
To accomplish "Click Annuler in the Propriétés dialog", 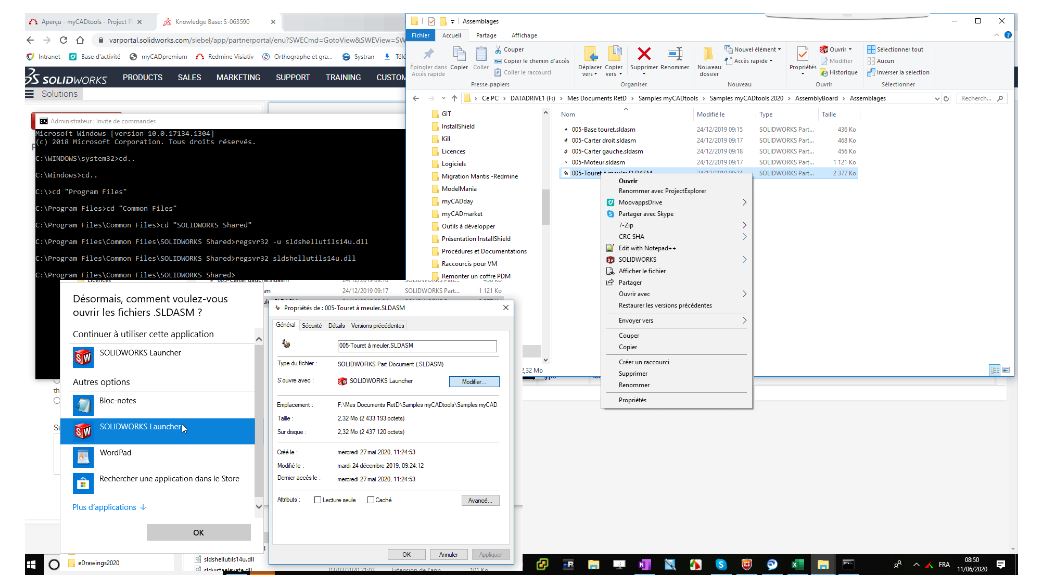I will [448, 555].
